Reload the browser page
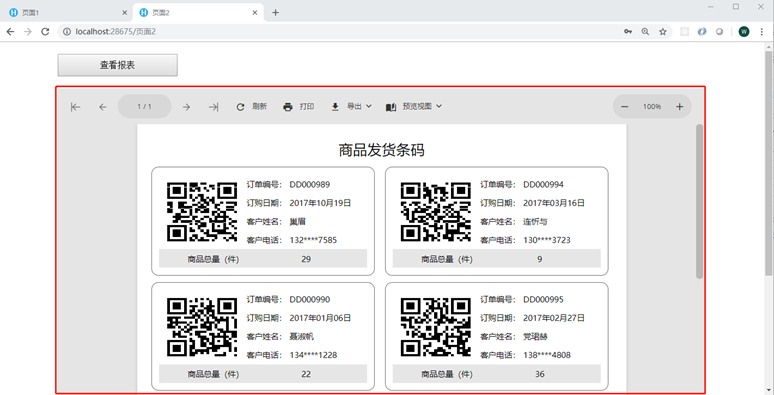Screen dimensions: 774x395 (45, 32)
